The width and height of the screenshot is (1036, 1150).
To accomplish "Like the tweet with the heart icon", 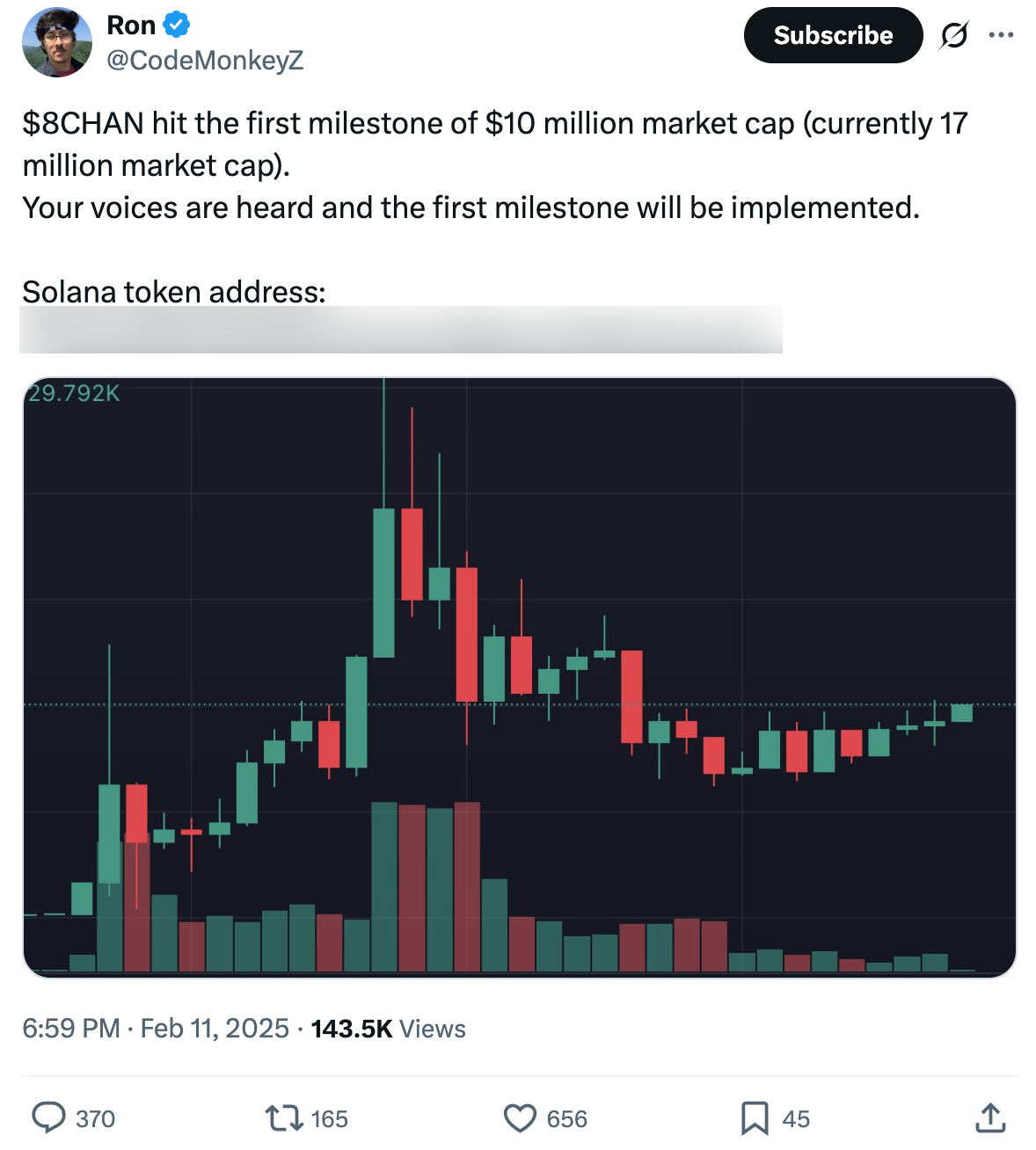I will 520,1117.
